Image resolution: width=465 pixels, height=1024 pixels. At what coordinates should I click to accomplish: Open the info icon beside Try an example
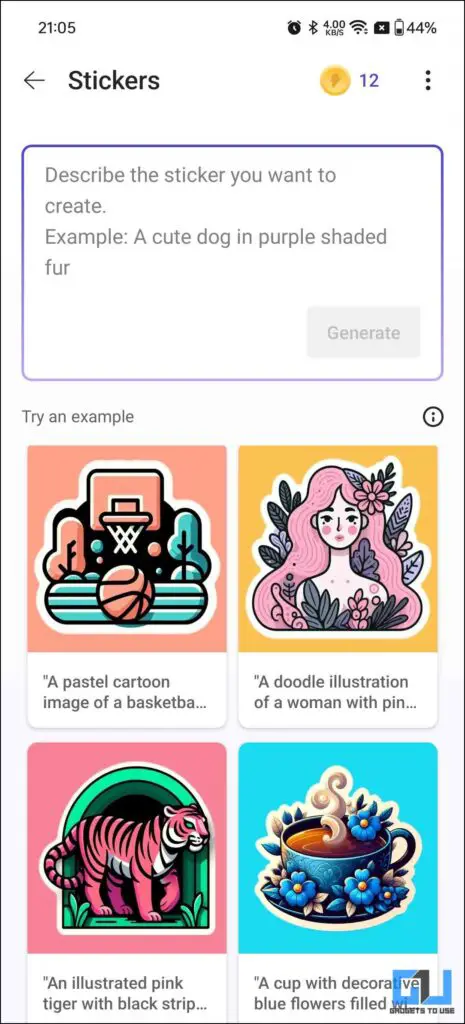433,417
